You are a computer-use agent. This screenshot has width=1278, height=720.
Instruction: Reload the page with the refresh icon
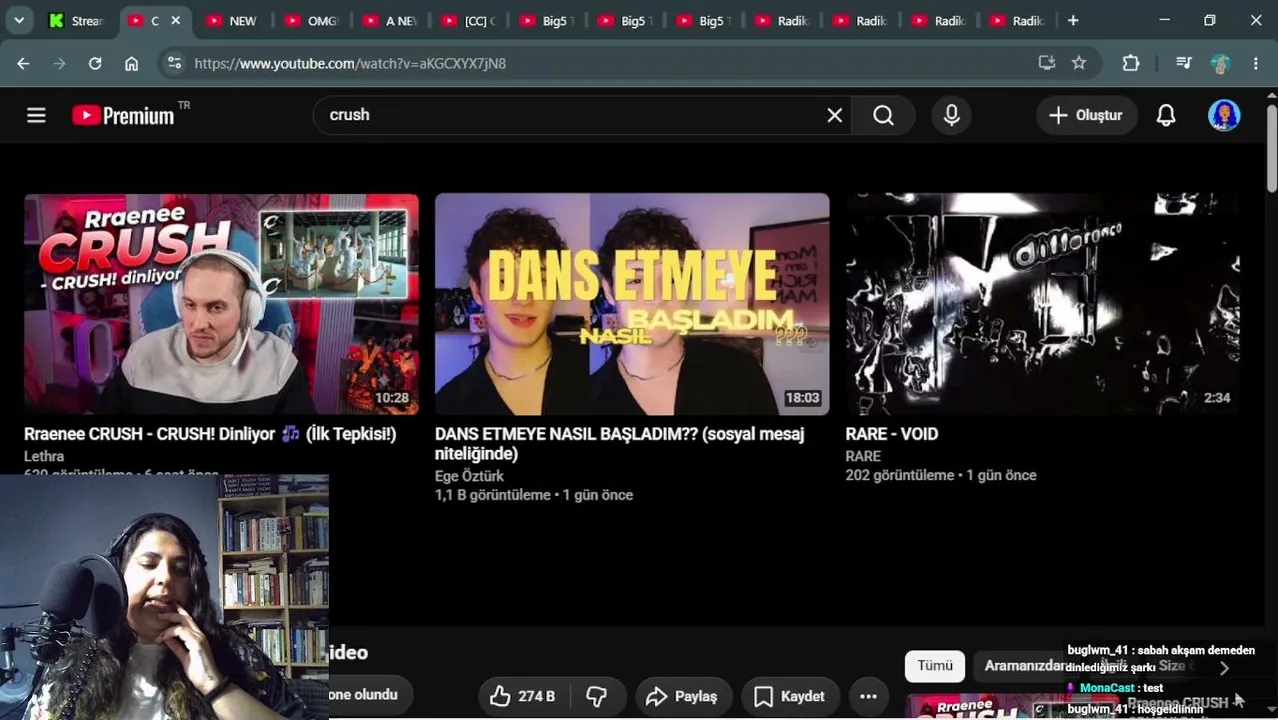click(x=95, y=63)
